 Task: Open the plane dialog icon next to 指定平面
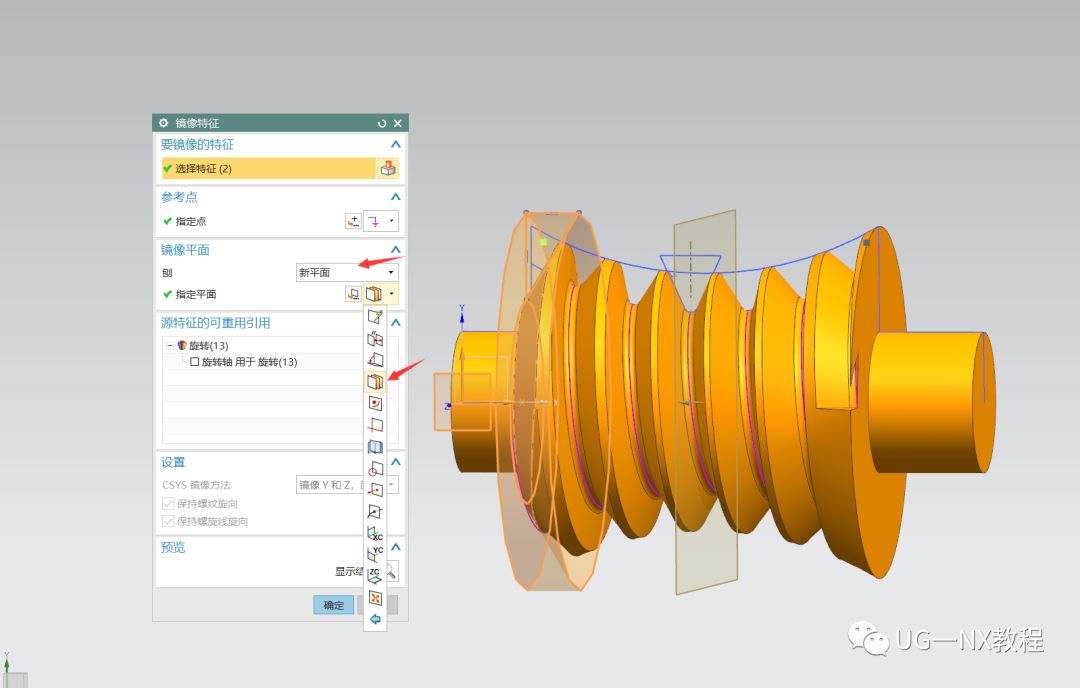coord(353,294)
